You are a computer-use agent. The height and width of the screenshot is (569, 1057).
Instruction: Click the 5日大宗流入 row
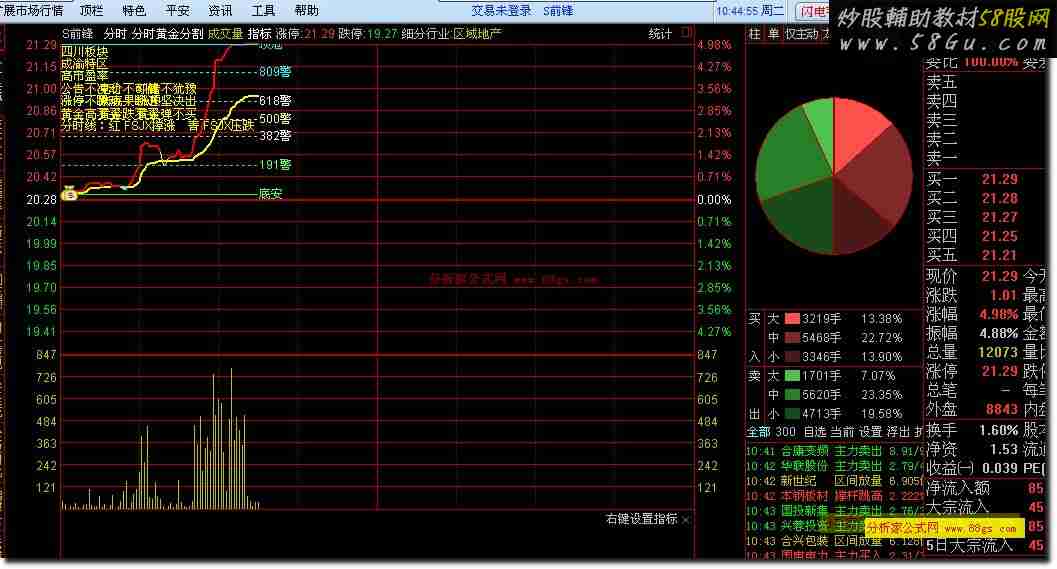point(984,545)
